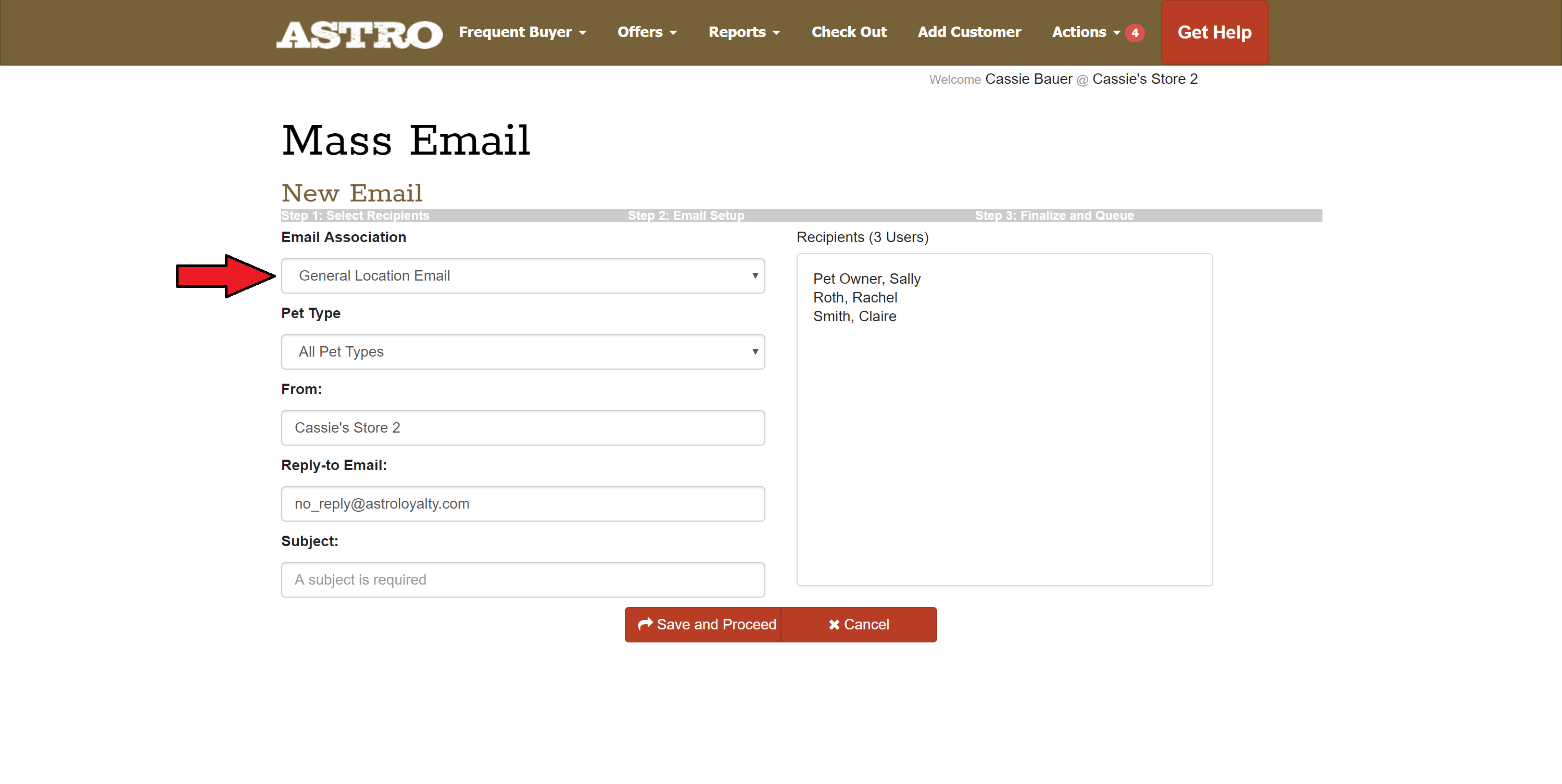The height and width of the screenshot is (784, 1562).
Task: Click the Actions notification badge showing 4
Action: click(x=1135, y=33)
